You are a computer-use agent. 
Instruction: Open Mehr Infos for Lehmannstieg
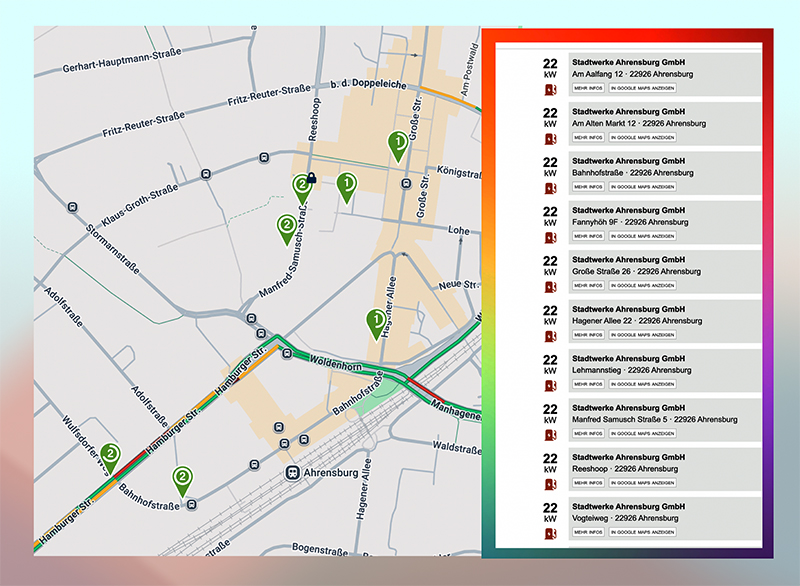pyautogui.click(x=588, y=384)
